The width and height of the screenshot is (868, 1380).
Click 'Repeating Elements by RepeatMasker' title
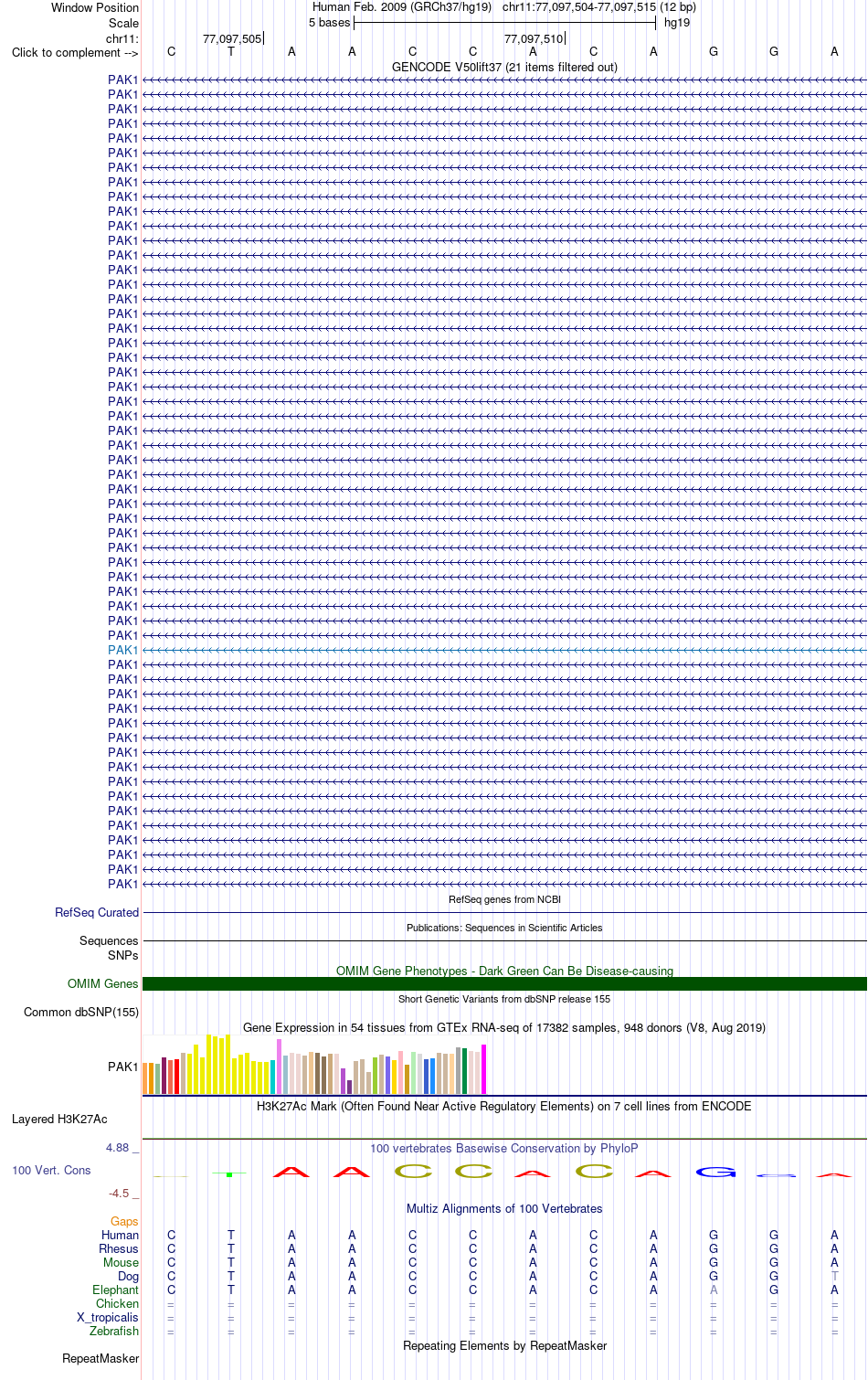[504, 1345]
